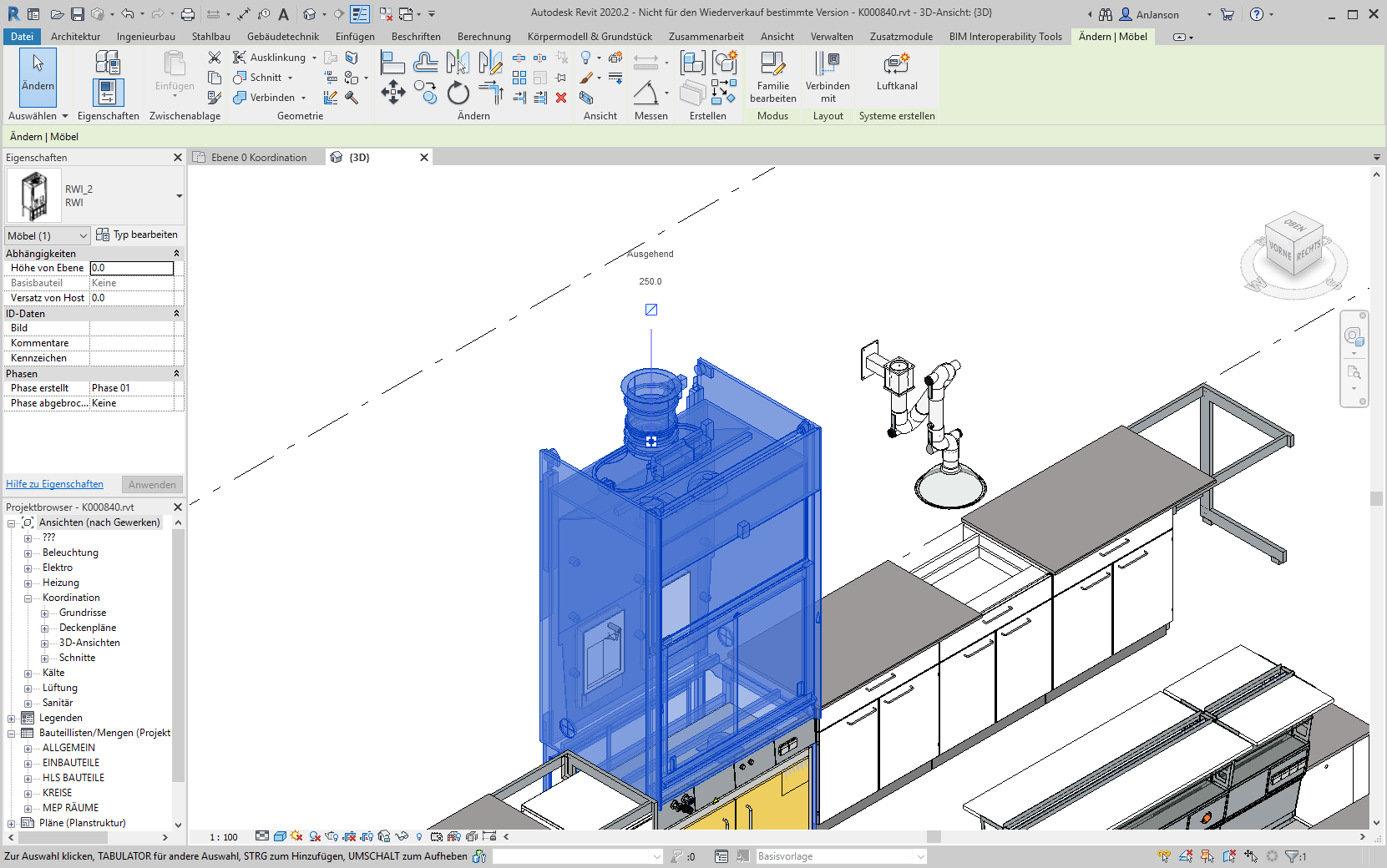
Task: Open the family type selector dropdown
Action: coord(179,196)
